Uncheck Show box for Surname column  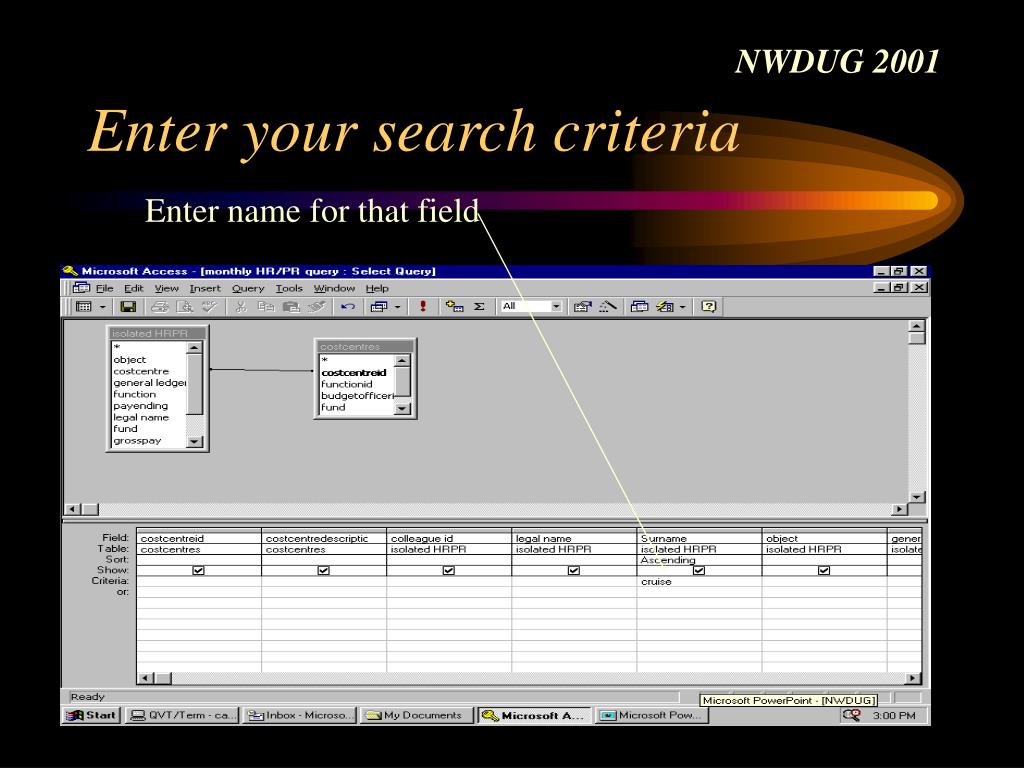click(x=699, y=571)
